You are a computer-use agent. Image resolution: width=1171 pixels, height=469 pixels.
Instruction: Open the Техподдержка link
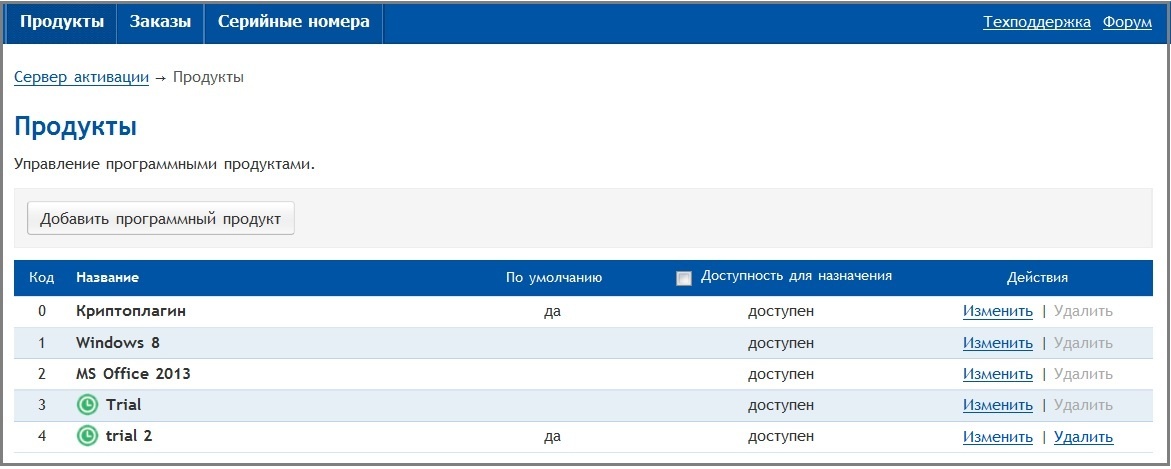1036,22
